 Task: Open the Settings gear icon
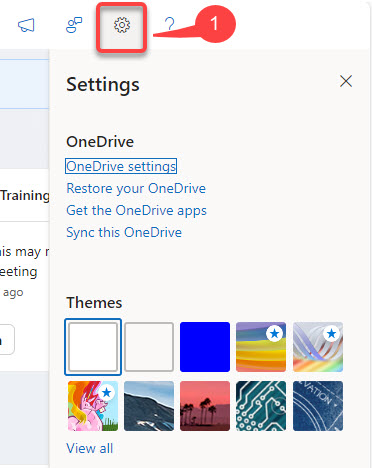(x=122, y=25)
